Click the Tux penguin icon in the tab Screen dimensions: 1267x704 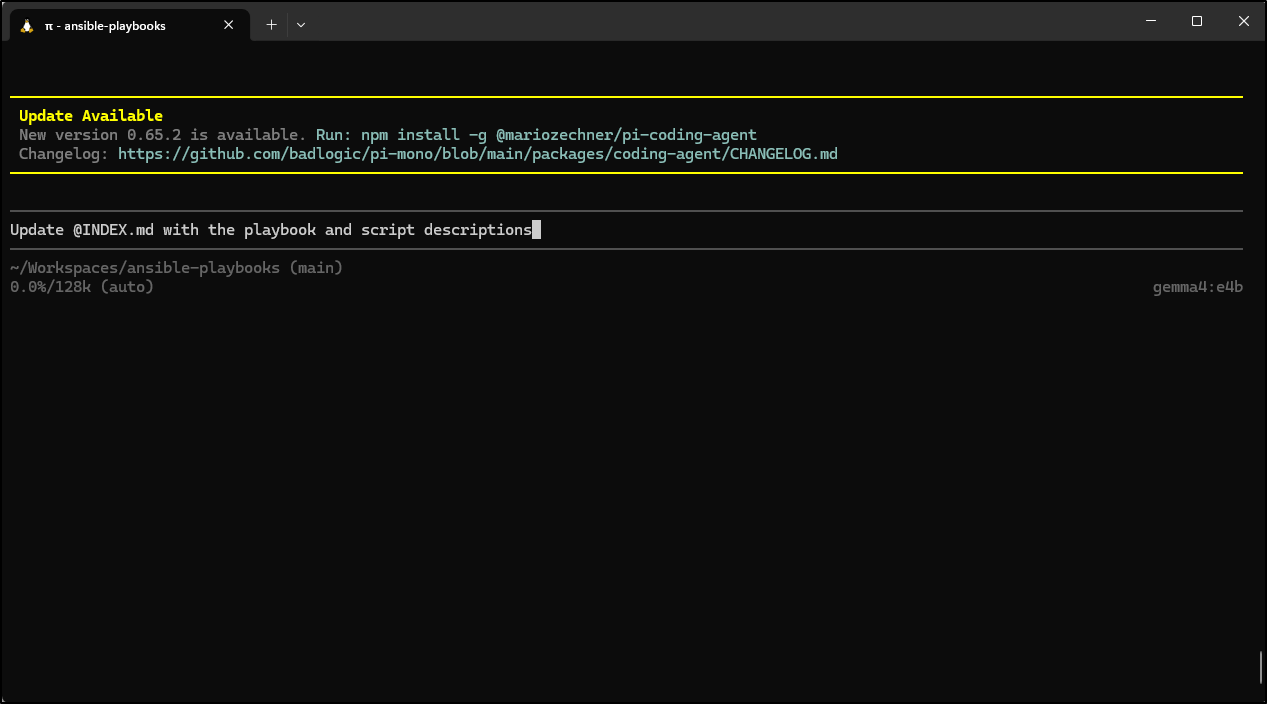pos(27,25)
